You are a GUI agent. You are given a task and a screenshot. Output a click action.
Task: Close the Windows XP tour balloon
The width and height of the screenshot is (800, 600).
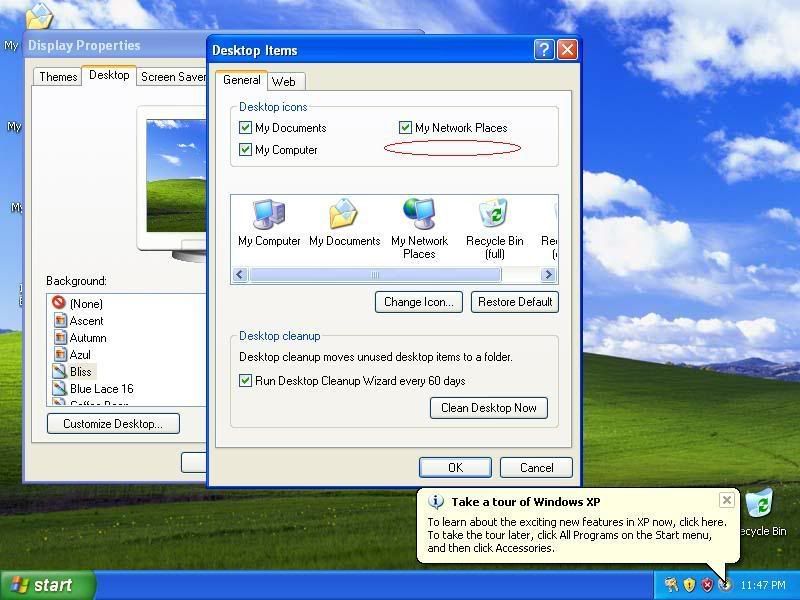point(727,500)
